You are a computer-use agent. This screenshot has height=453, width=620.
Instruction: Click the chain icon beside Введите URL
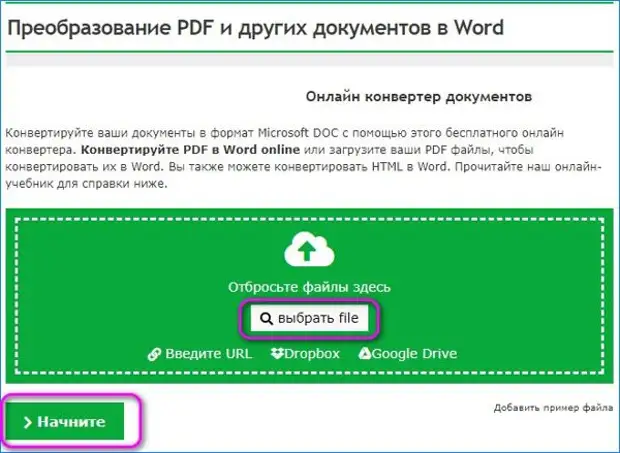pos(154,353)
